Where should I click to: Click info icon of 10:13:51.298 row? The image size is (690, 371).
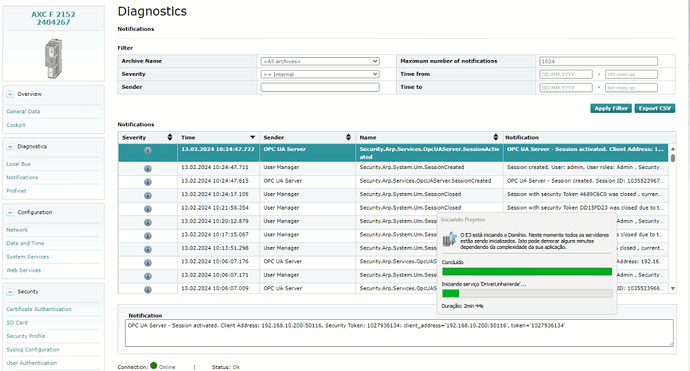pyautogui.click(x=148, y=249)
